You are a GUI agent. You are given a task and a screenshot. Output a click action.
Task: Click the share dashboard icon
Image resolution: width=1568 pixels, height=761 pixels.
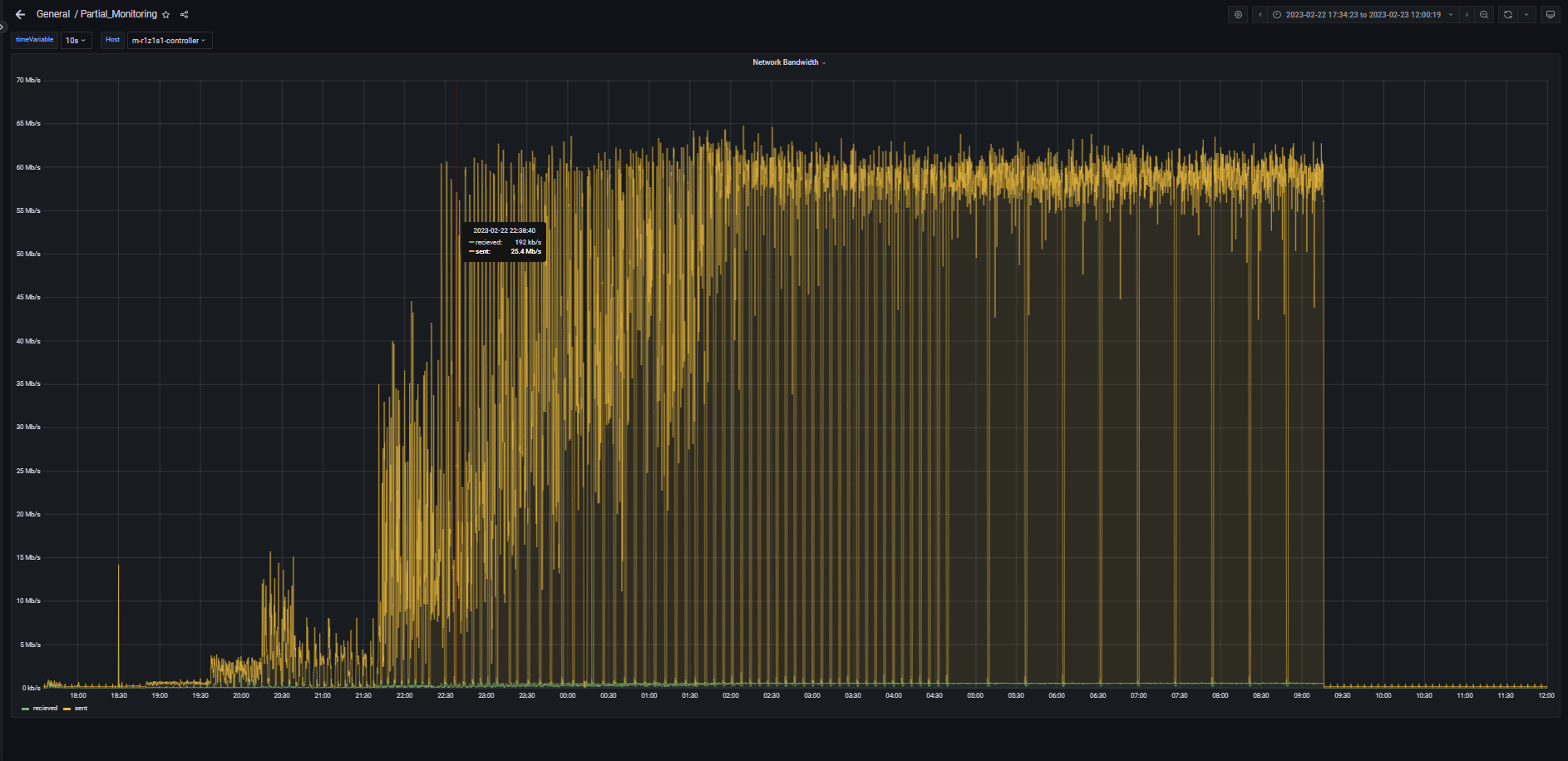click(x=185, y=15)
